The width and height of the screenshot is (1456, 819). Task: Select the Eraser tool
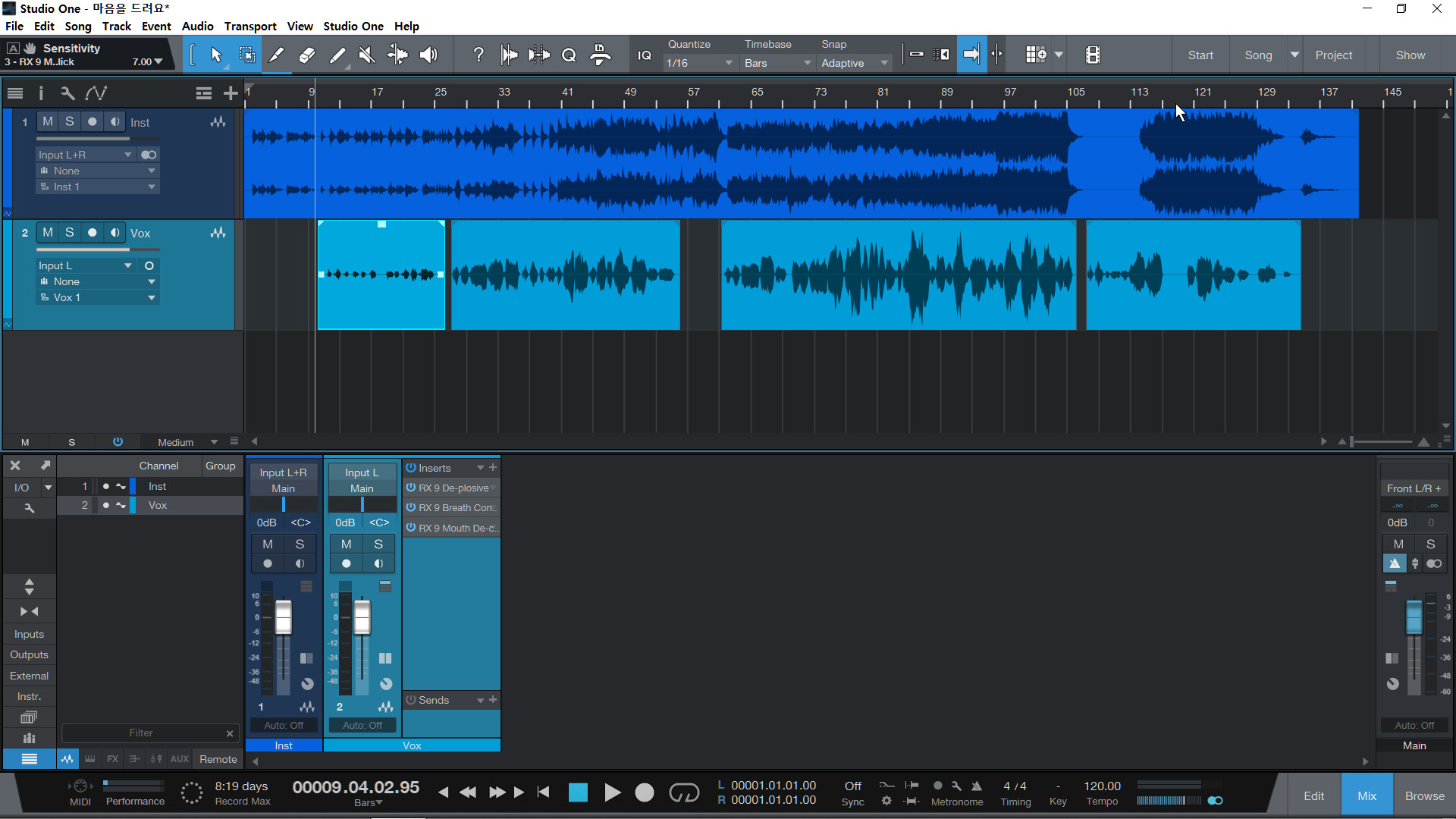point(307,55)
